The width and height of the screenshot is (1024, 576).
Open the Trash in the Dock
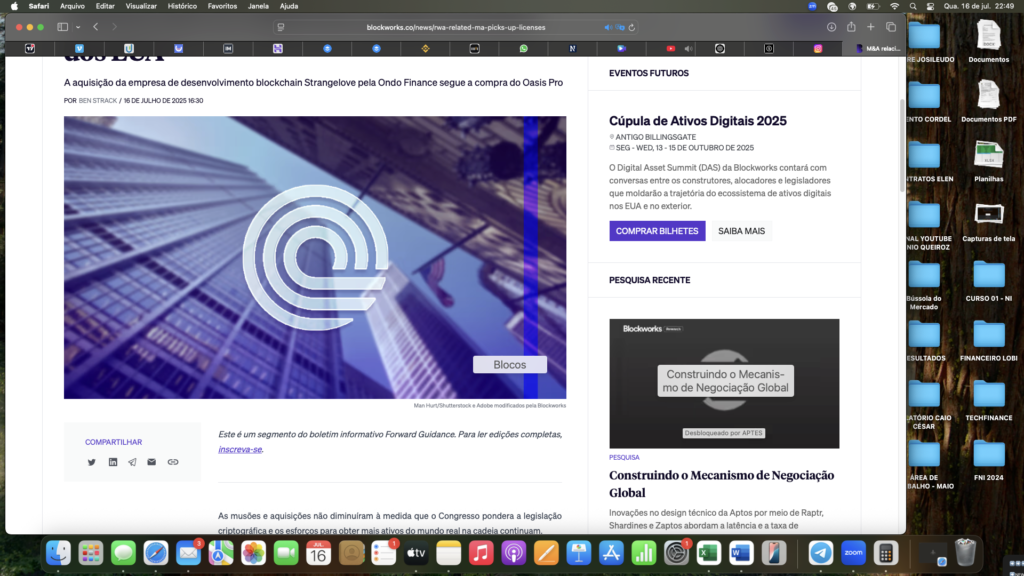click(965, 553)
